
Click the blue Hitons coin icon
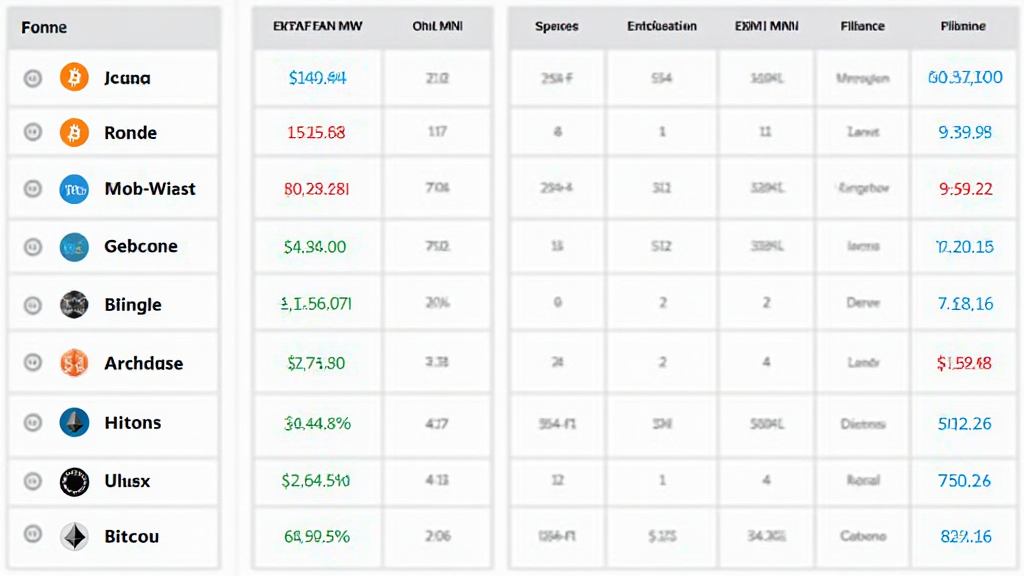tap(74, 423)
